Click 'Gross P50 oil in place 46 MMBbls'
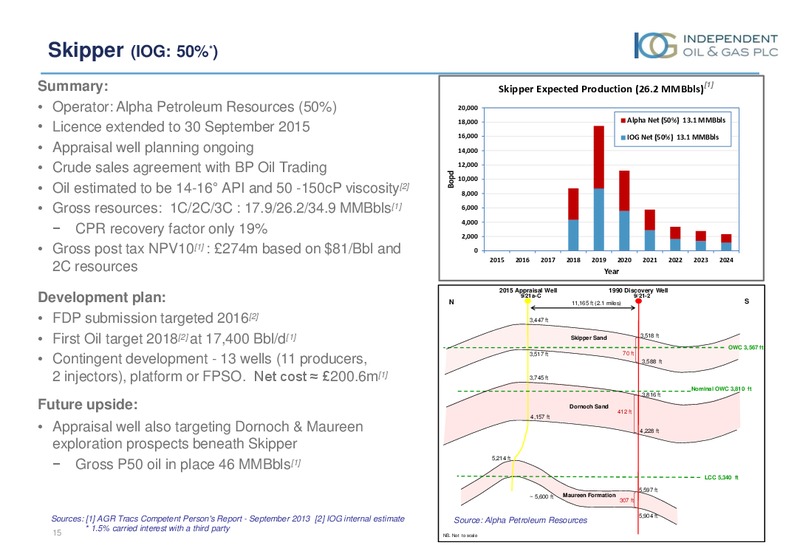This screenshot has width=800, height=554. coord(188,464)
